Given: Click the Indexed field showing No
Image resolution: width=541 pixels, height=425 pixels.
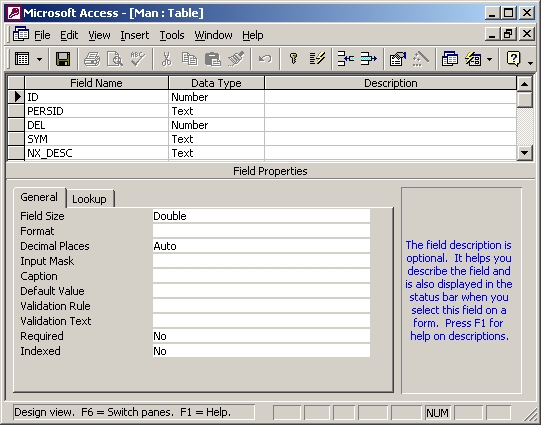Looking at the screenshot, I should tap(261, 351).
